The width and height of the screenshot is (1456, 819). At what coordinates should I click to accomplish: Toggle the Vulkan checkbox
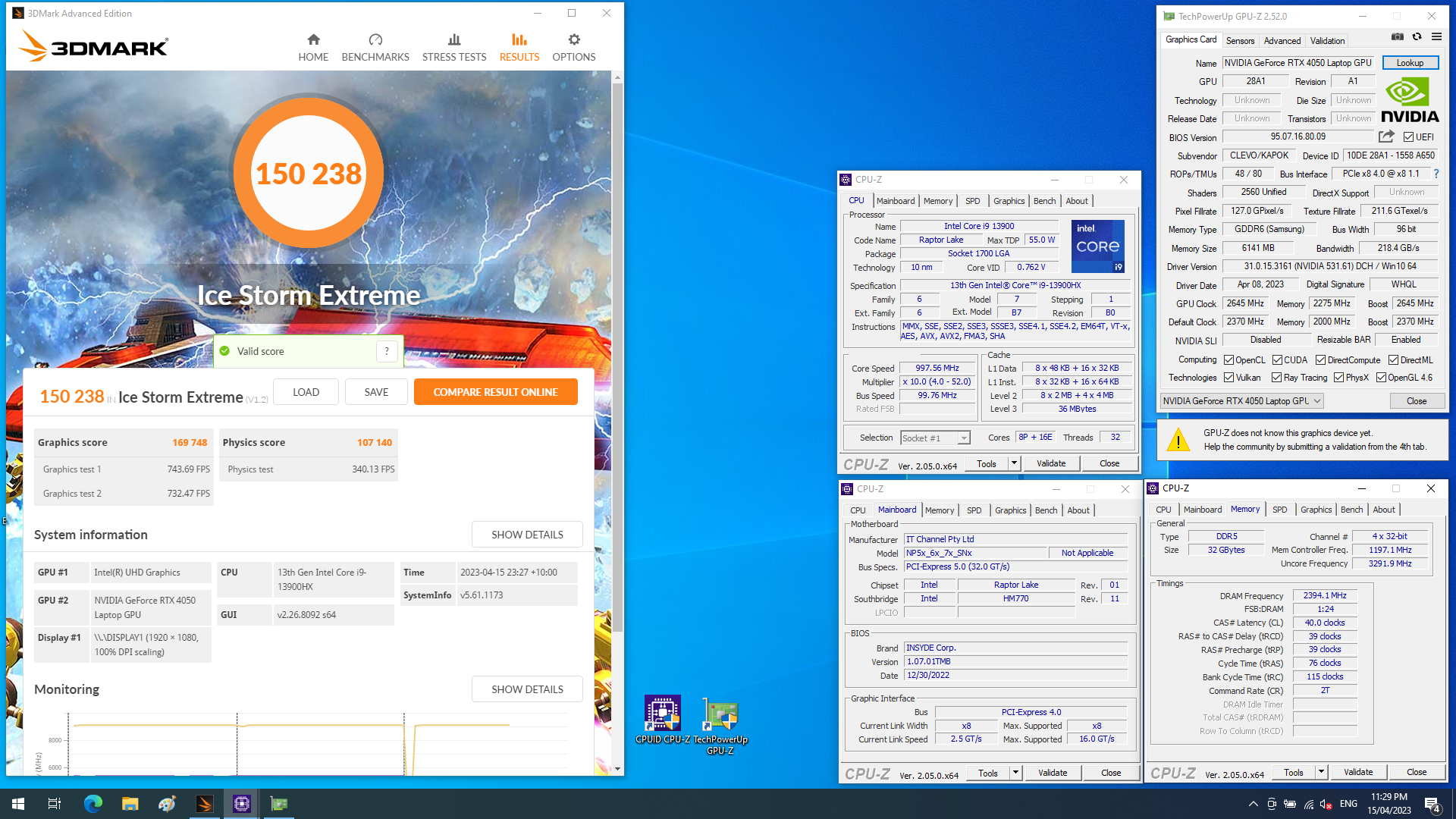pyautogui.click(x=1228, y=378)
